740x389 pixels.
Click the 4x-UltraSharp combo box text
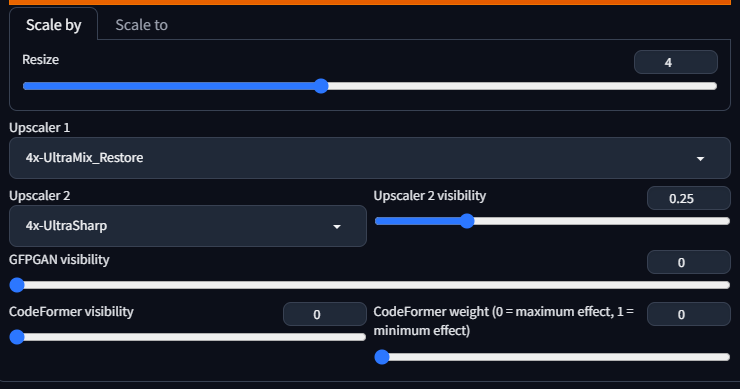coord(67,226)
